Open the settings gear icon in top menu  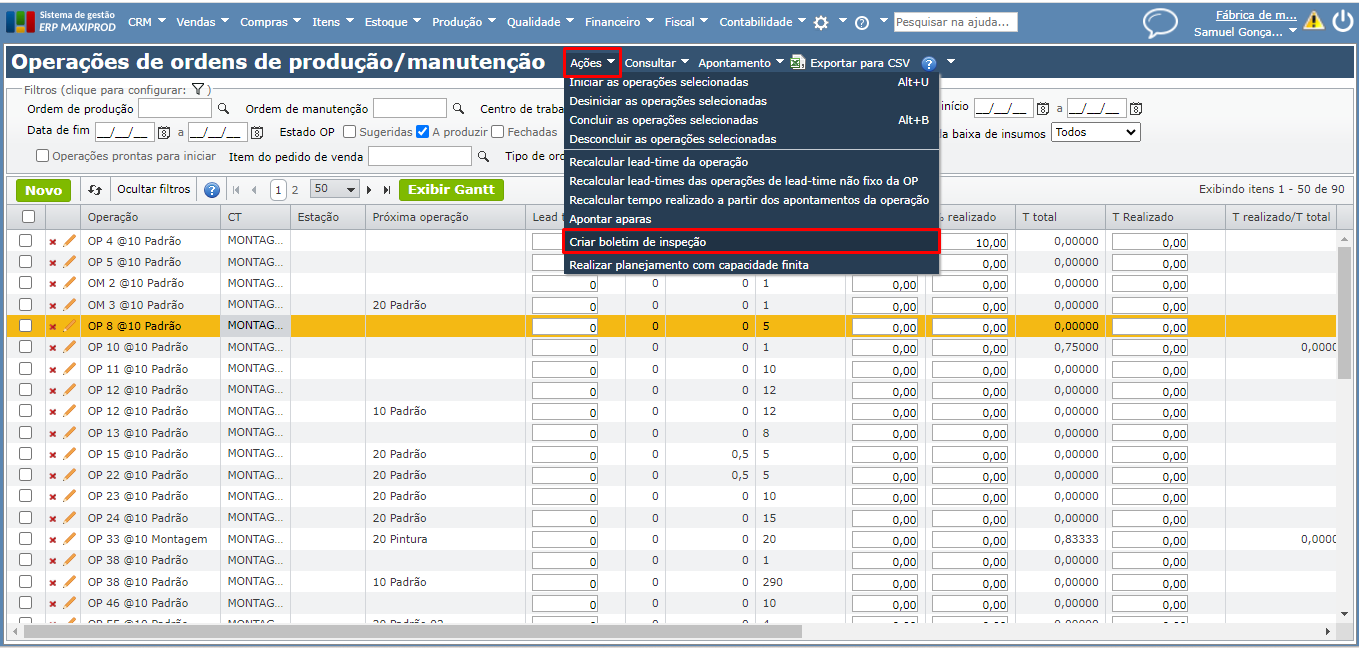click(x=821, y=22)
